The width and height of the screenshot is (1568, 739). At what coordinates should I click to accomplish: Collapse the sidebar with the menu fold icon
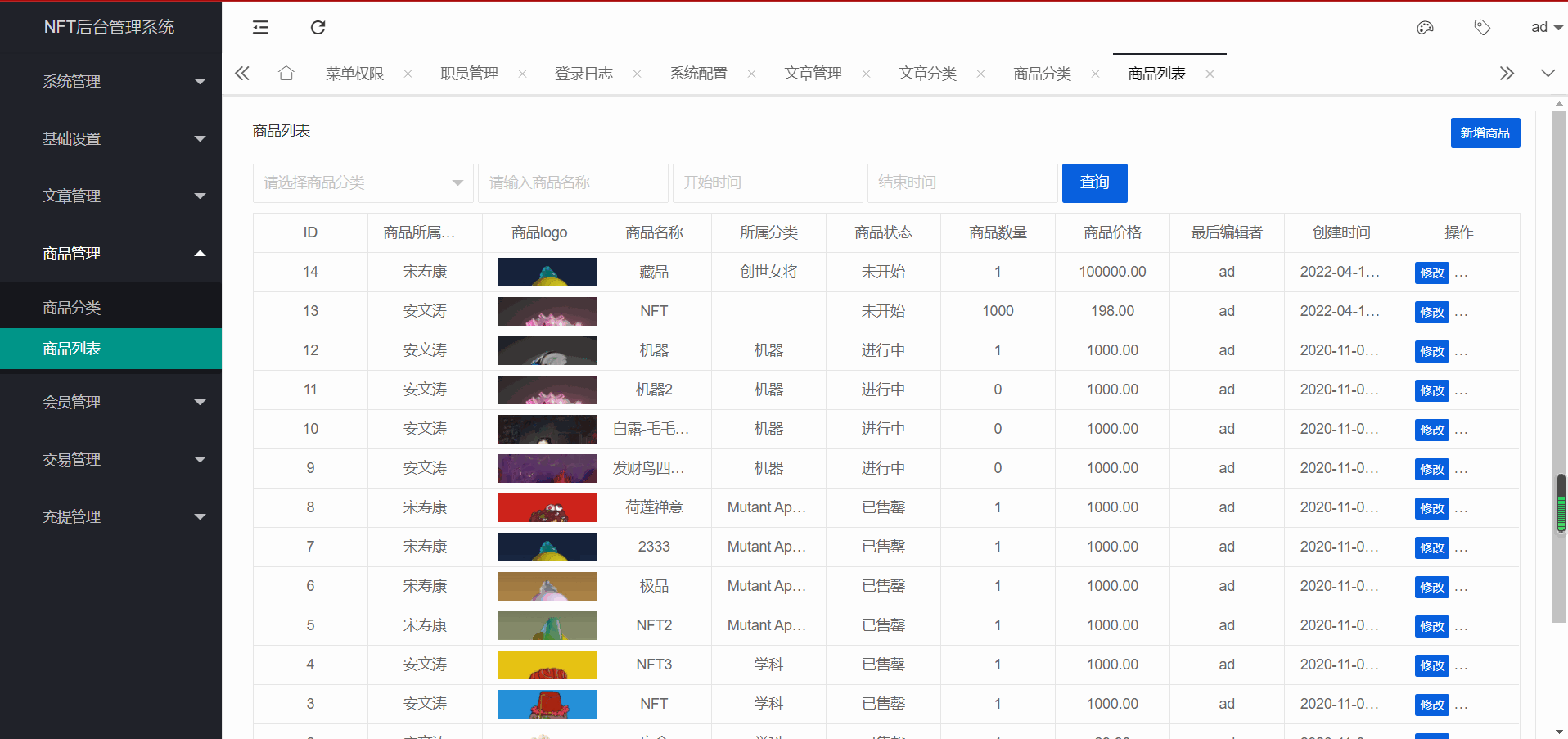[260, 28]
